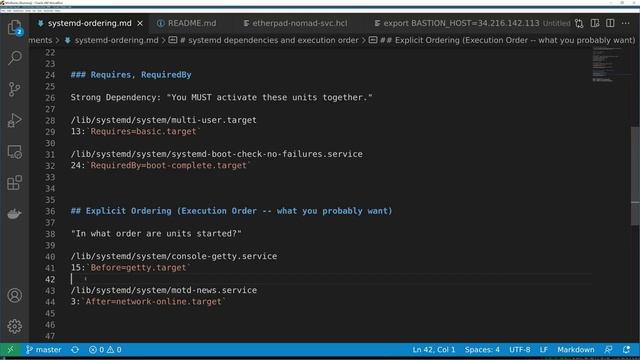640x360 pixels.
Task: Click the master branch in status bar
Action: point(43,349)
